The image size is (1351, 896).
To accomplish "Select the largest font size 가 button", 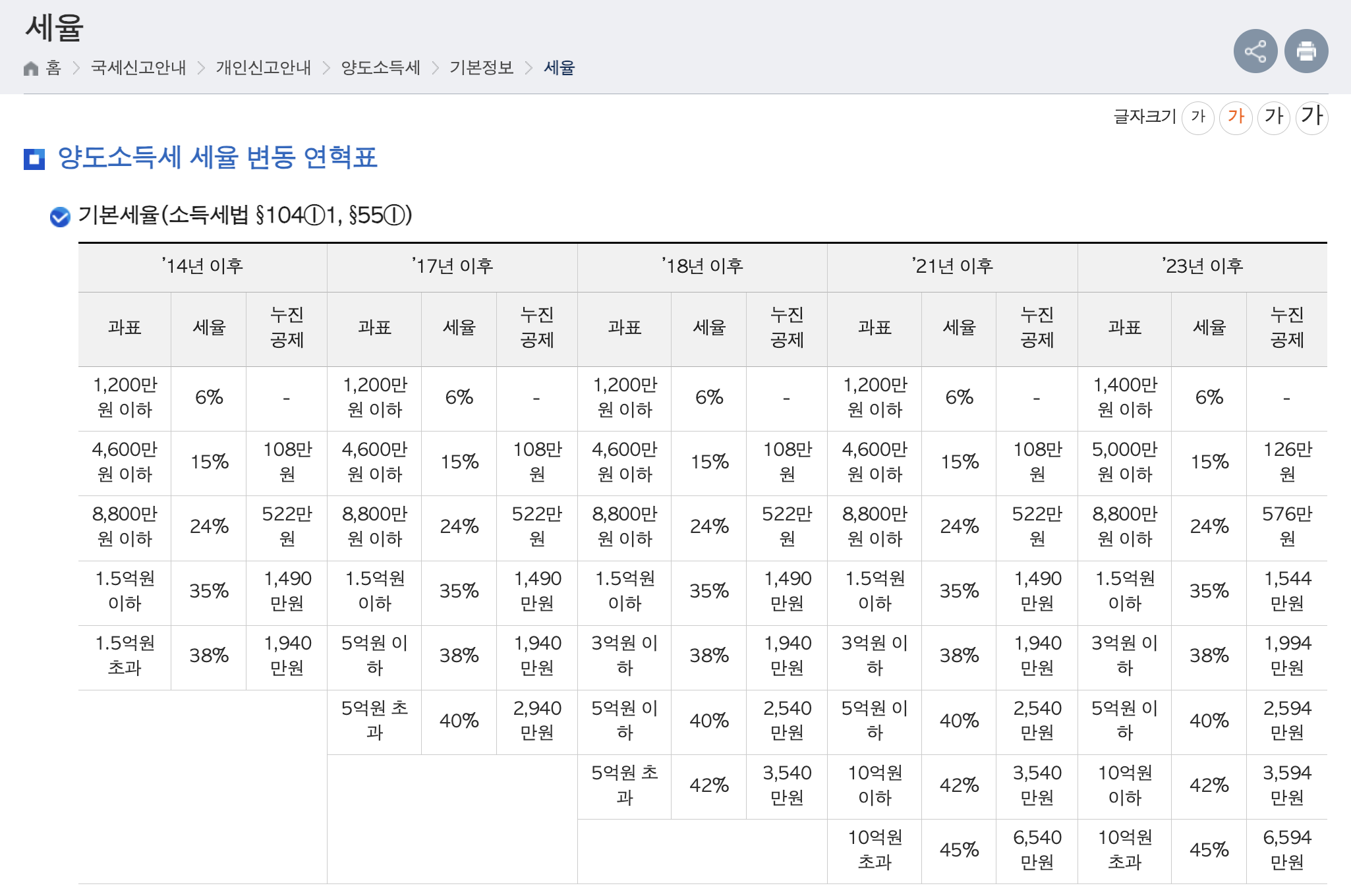I will click(x=1311, y=118).
